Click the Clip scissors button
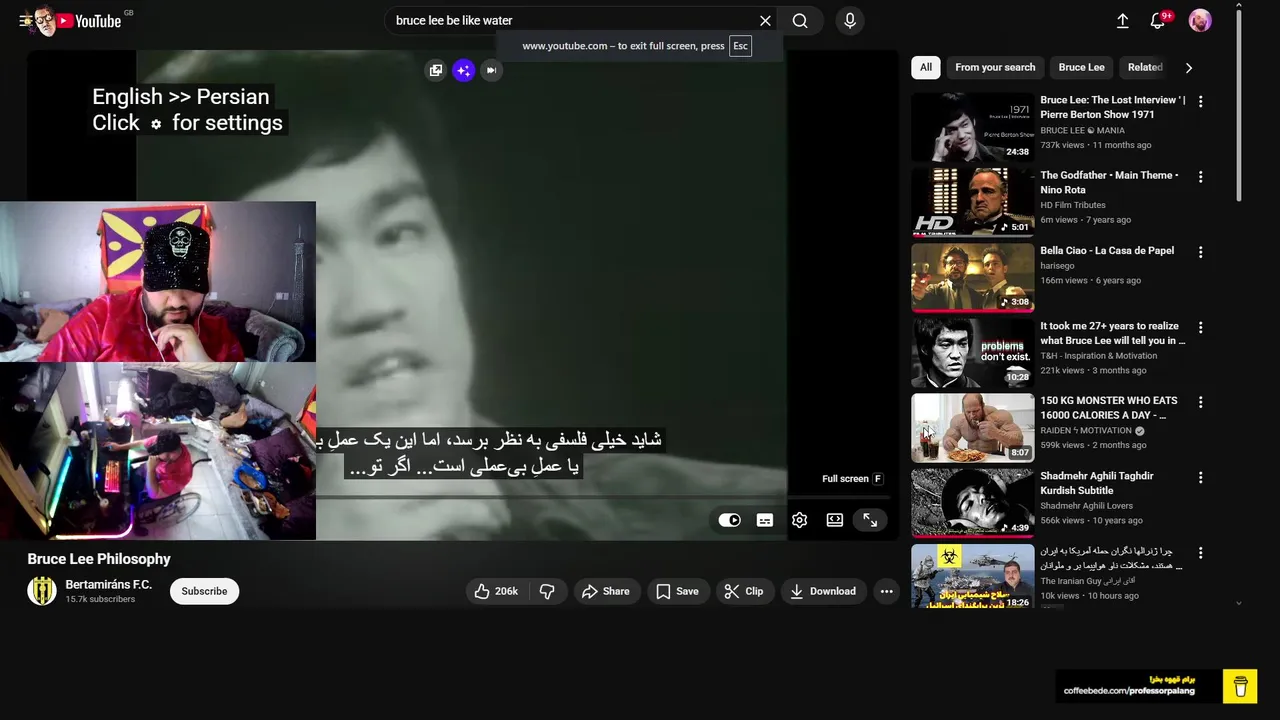This screenshot has width=1280, height=720. click(x=744, y=591)
